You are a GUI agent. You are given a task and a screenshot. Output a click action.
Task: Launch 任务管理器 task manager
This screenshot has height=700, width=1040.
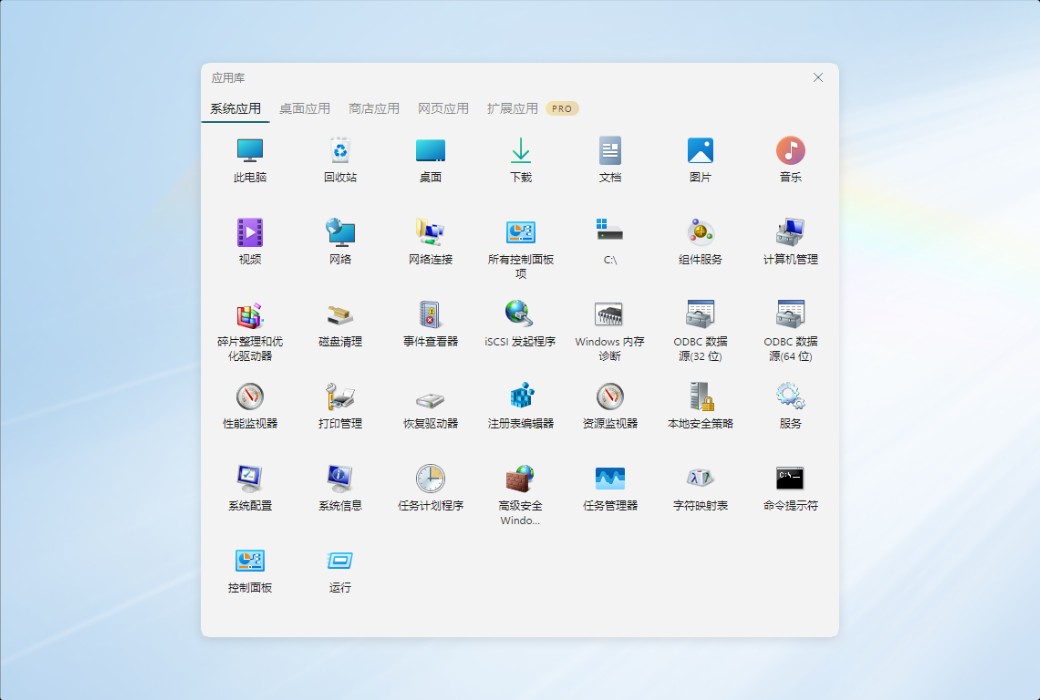click(610, 479)
